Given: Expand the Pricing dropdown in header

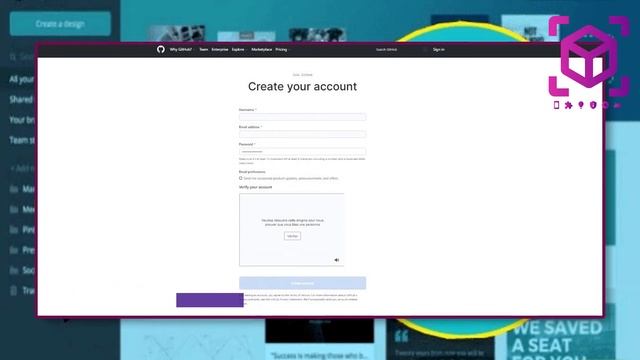Looking at the screenshot, I should [282, 49].
